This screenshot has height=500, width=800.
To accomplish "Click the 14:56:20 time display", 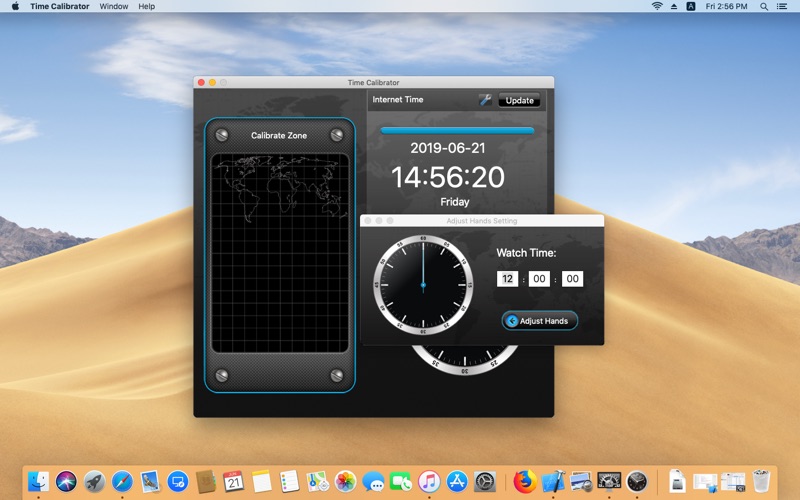I will coord(448,177).
